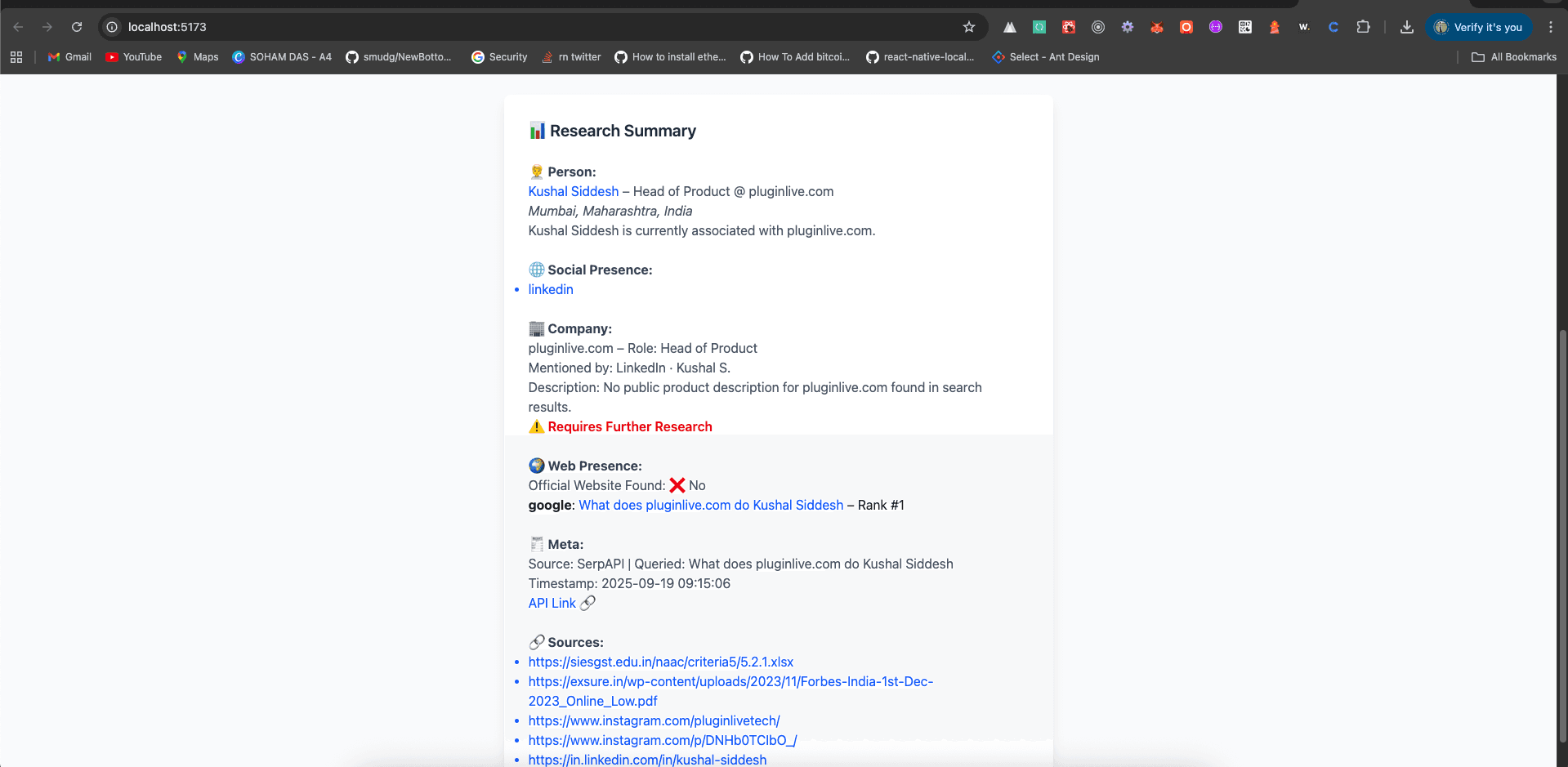Bookmark this page with the star icon

(x=969, y=27)
